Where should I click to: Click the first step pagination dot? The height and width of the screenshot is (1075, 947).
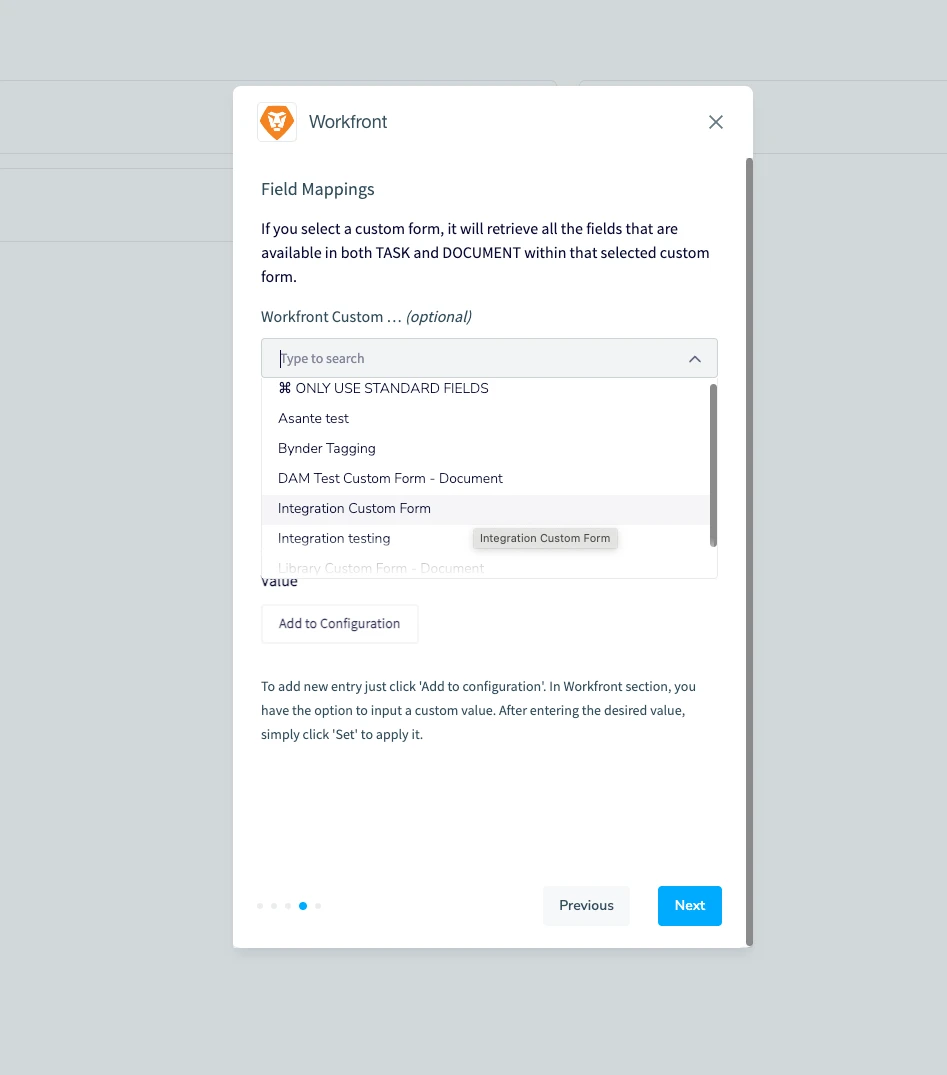click(260, 906)
